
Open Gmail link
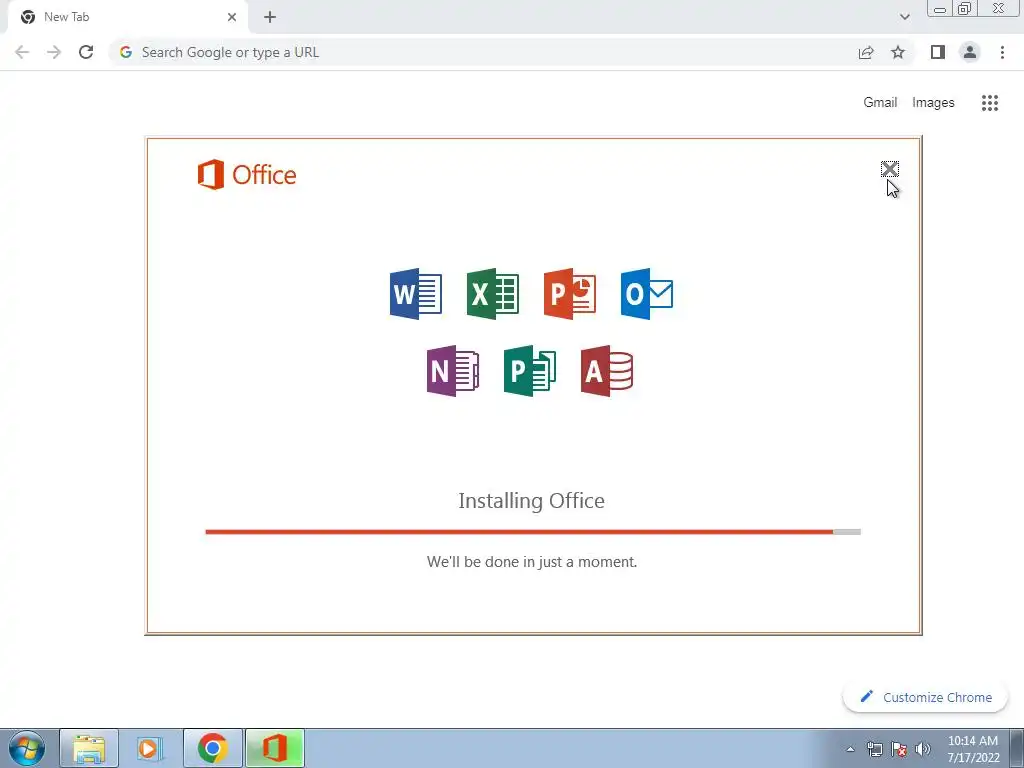[880, 103]
